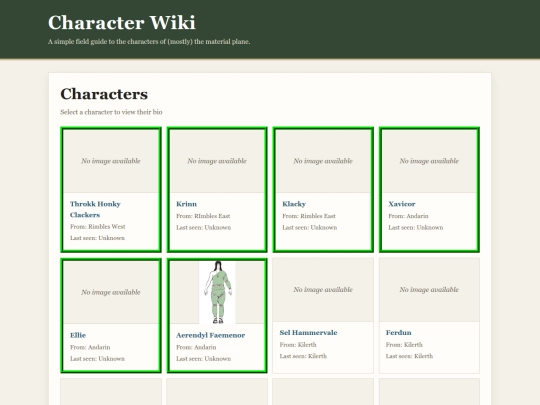Click the placeholder image on Throkk's card
This screenshot has height=405, width=540.
tap(111, 161)
